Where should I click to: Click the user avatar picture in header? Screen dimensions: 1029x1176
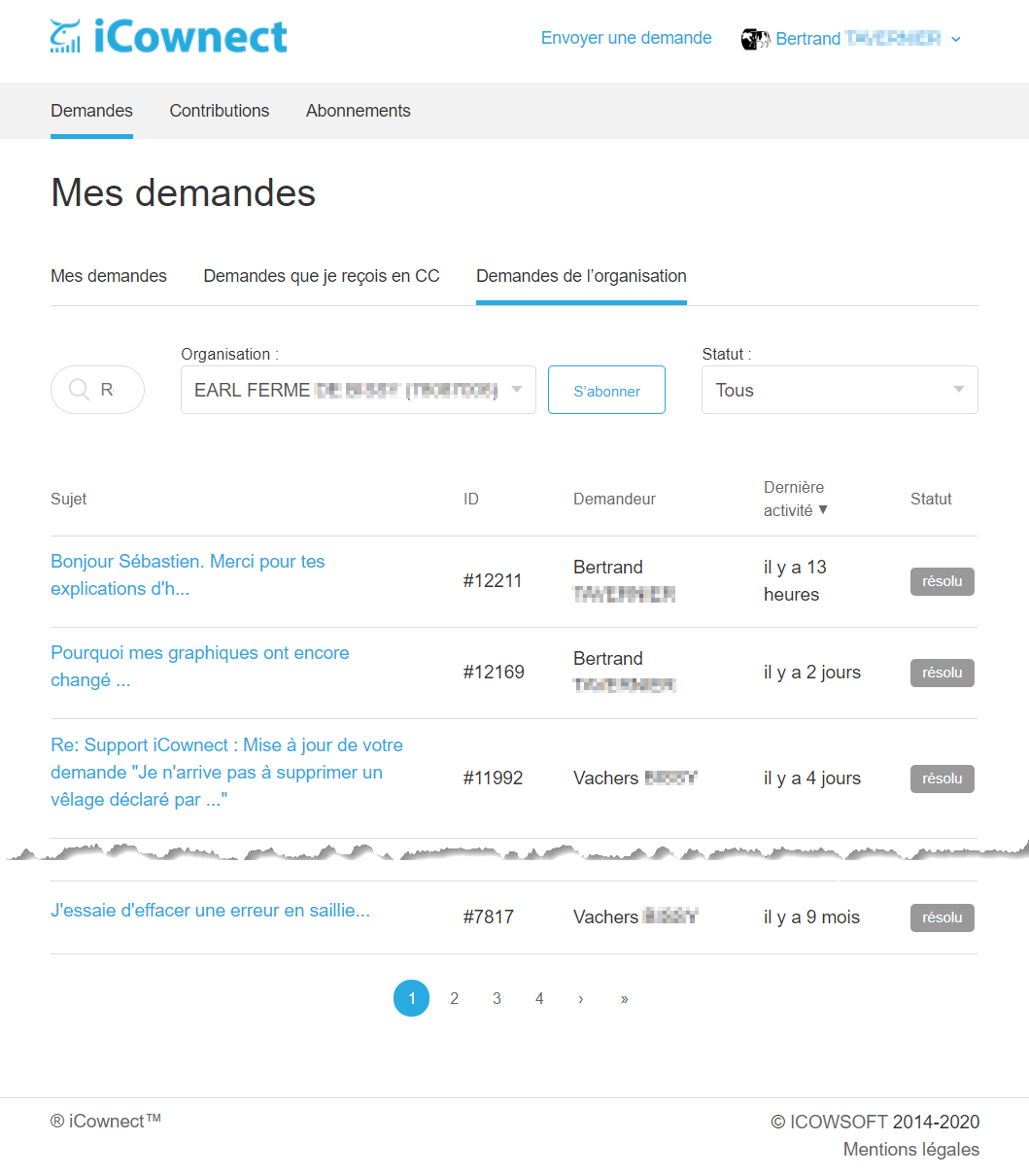point(755,39)
